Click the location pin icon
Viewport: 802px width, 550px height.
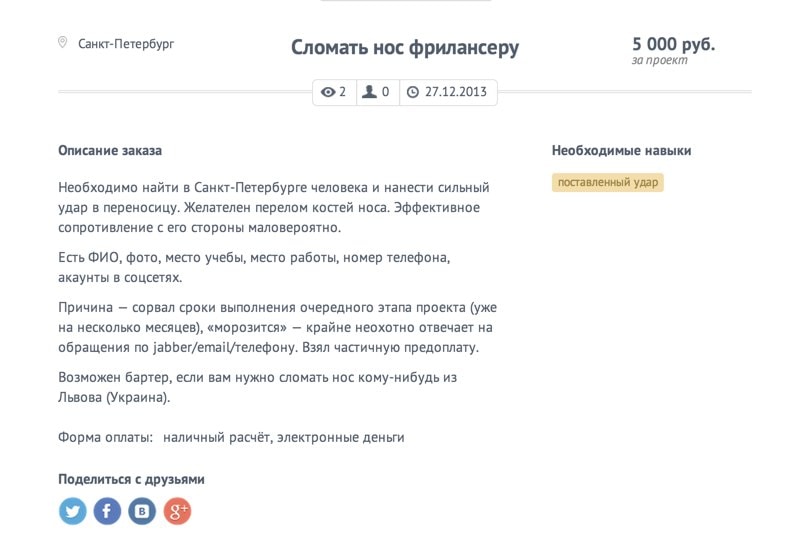[63, 43]
